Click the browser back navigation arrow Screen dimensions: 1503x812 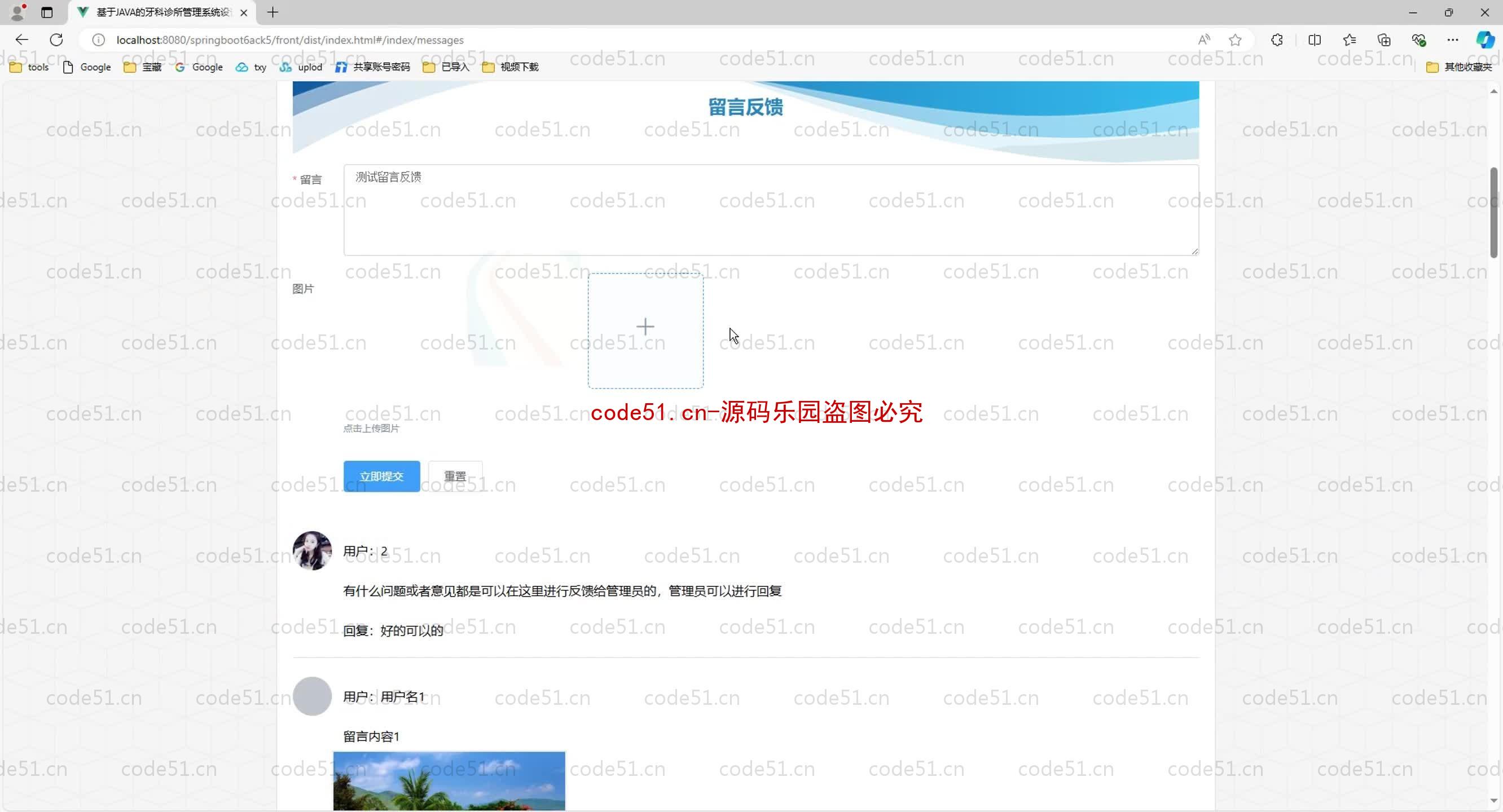click(x=22, y=40)
